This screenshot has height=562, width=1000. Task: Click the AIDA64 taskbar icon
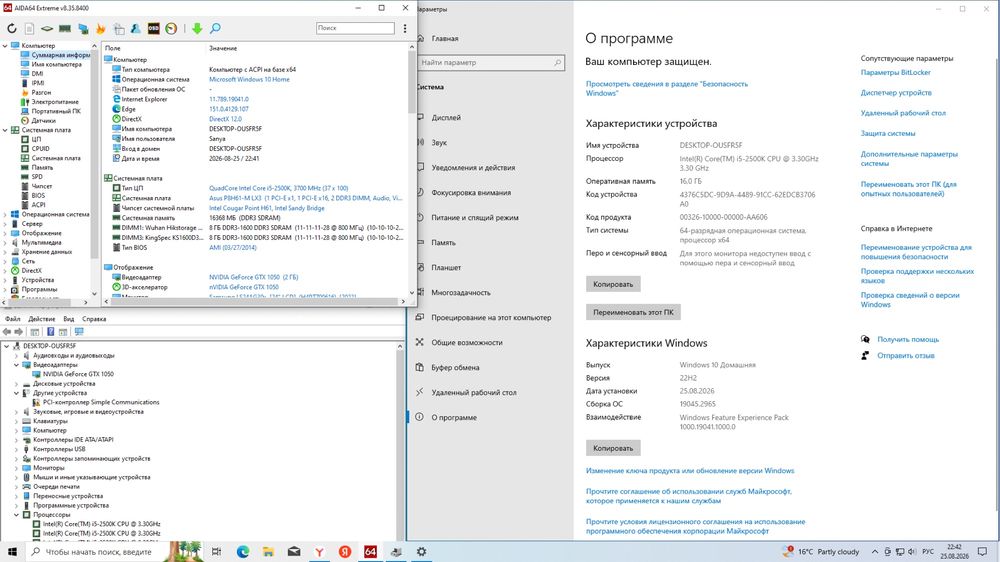[371, 552]
